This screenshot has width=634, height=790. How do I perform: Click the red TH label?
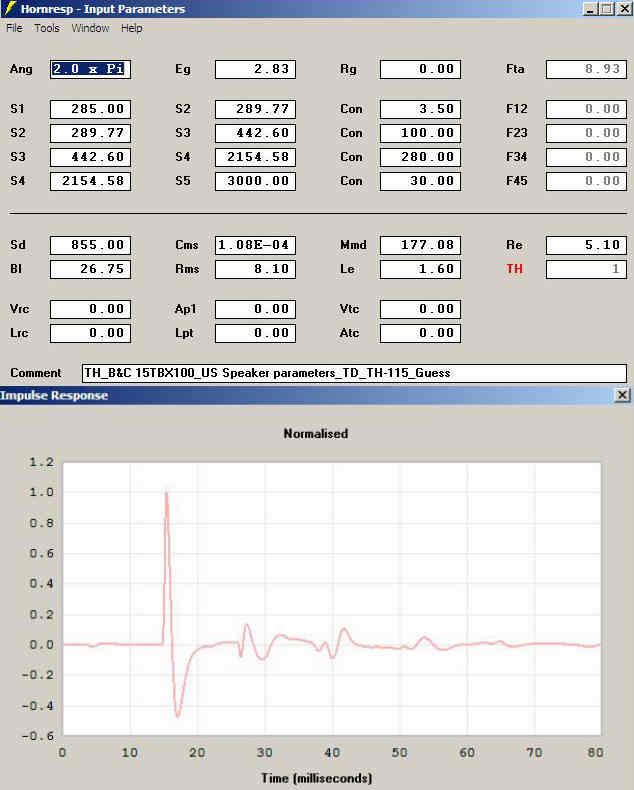[x=515, y=269]
